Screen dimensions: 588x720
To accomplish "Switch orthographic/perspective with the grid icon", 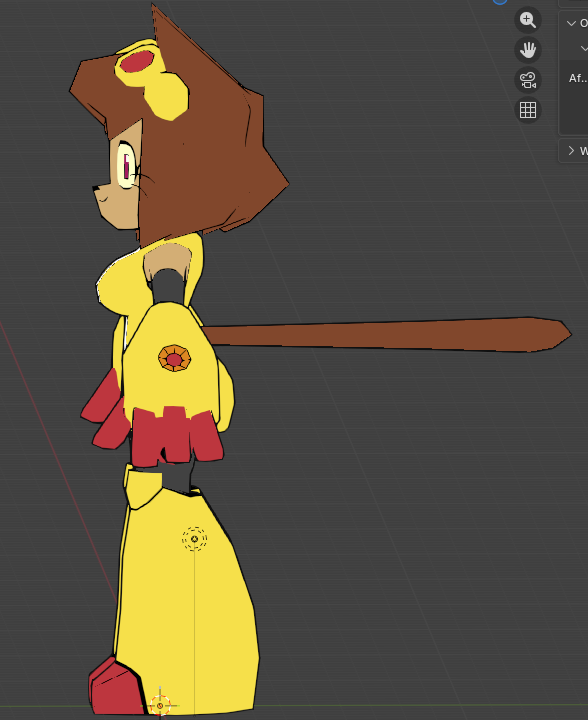I will [x=528, y=110].
